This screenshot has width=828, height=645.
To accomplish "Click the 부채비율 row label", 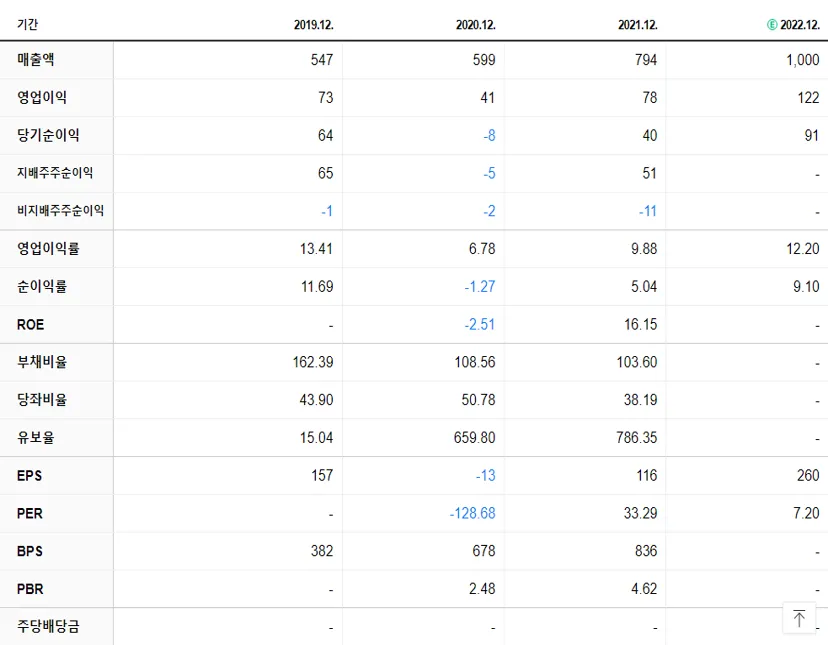I will (x=42, y=362).
